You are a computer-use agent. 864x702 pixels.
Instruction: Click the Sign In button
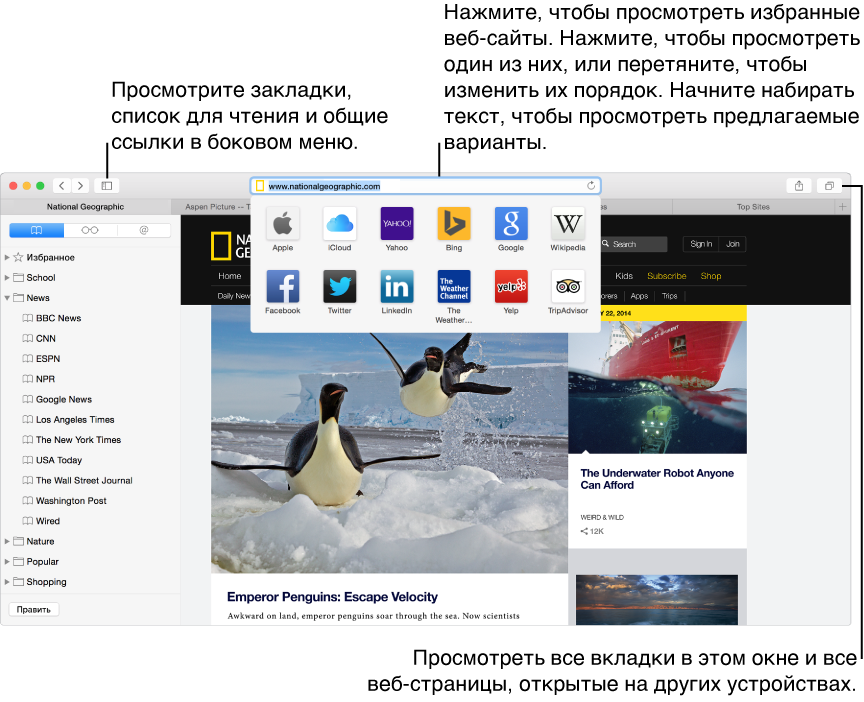(701, 244)
